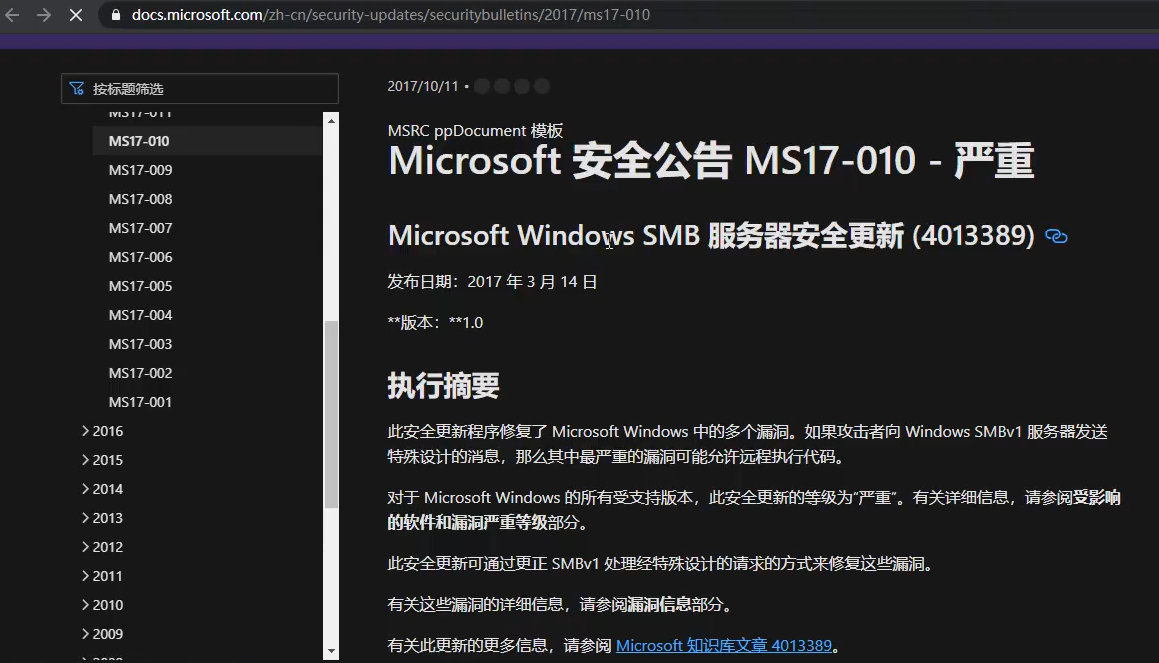Open the MS17-003 bulletin in the sidebar
This screenshot has width=1159, height=663.
tap(140, 344)
